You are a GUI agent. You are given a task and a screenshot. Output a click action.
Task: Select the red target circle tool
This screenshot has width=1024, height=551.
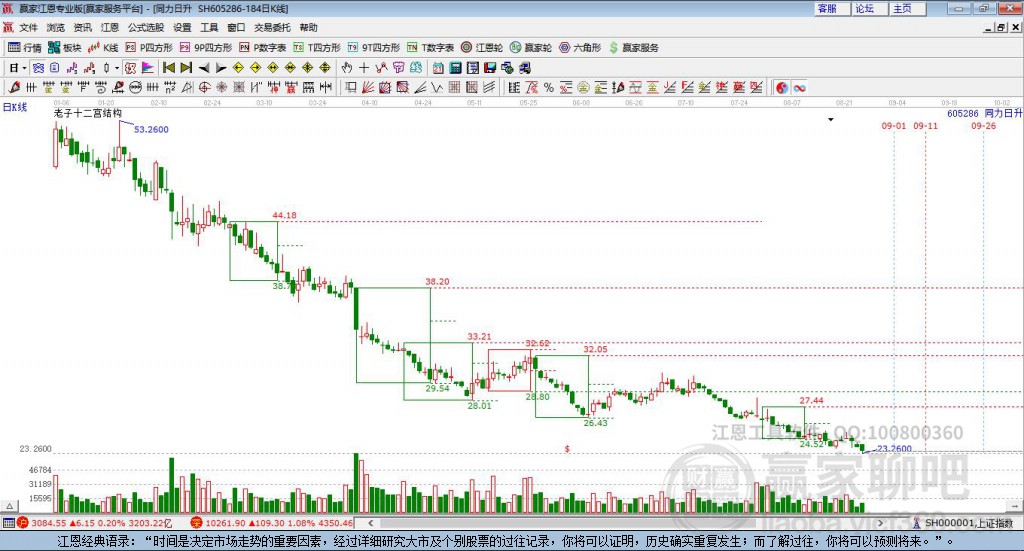204,87
